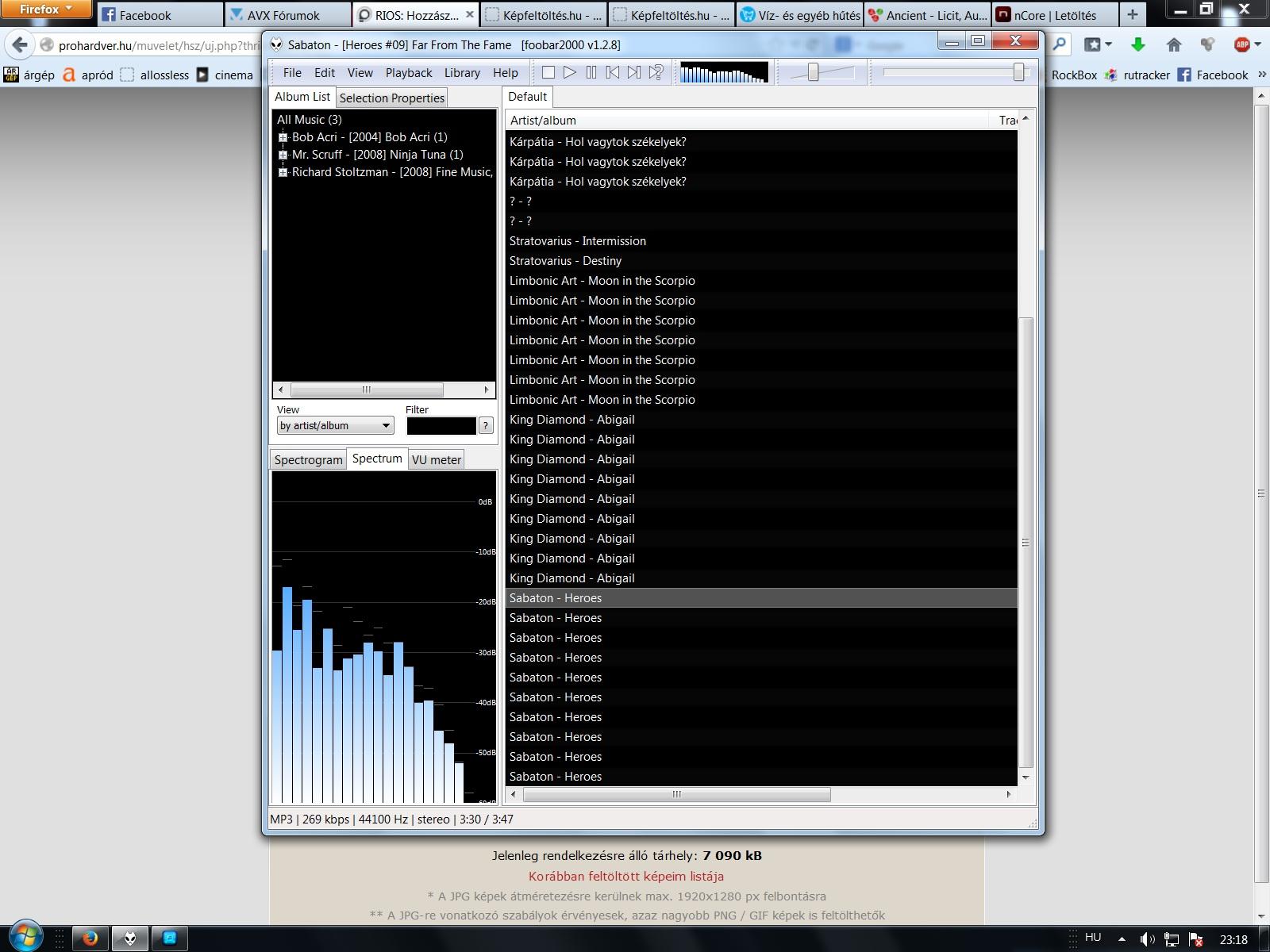Select 'Stratovarius - Intermission' playlist row
This screenshot has height=952, width=1270.
pyautogui.click(x=761, y=240)
